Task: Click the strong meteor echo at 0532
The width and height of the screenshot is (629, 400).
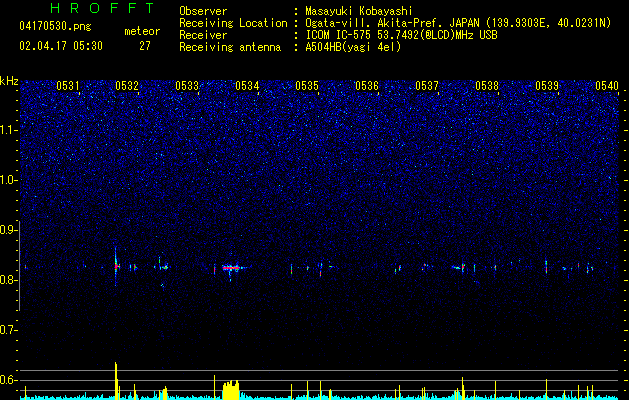Action: pos(116,266)
